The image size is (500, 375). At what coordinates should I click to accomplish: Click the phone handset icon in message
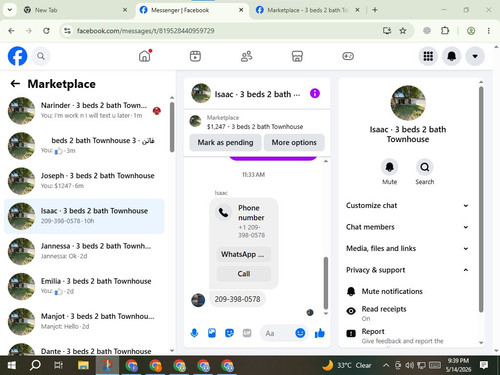[x=224, y=212]
